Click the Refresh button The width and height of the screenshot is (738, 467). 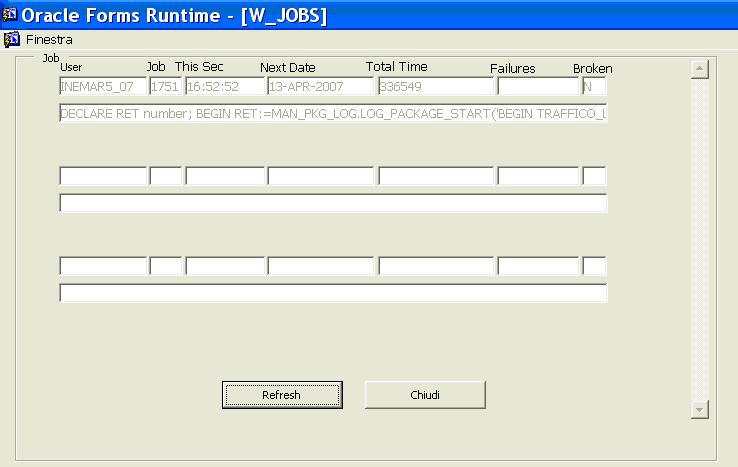[x=282, y=395]
